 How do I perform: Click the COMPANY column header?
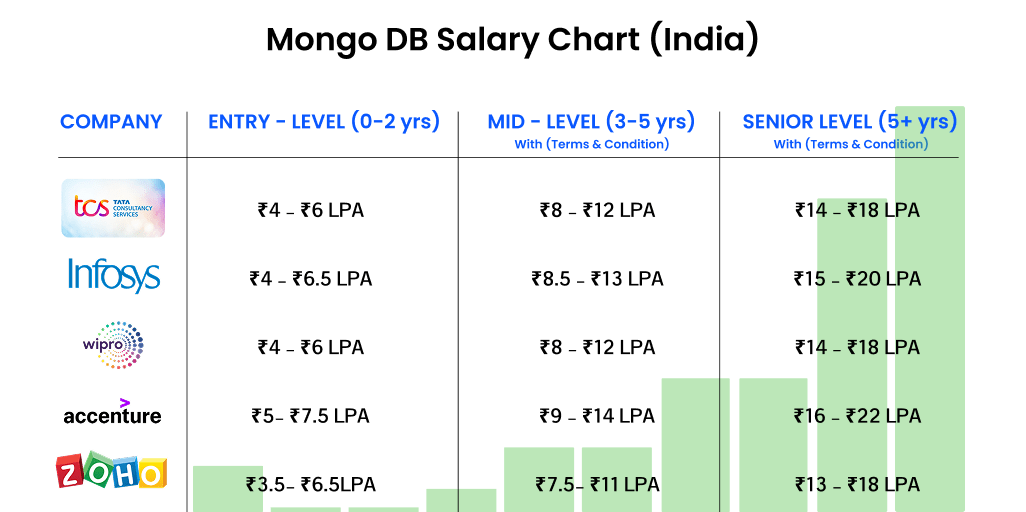pos(111,122)
